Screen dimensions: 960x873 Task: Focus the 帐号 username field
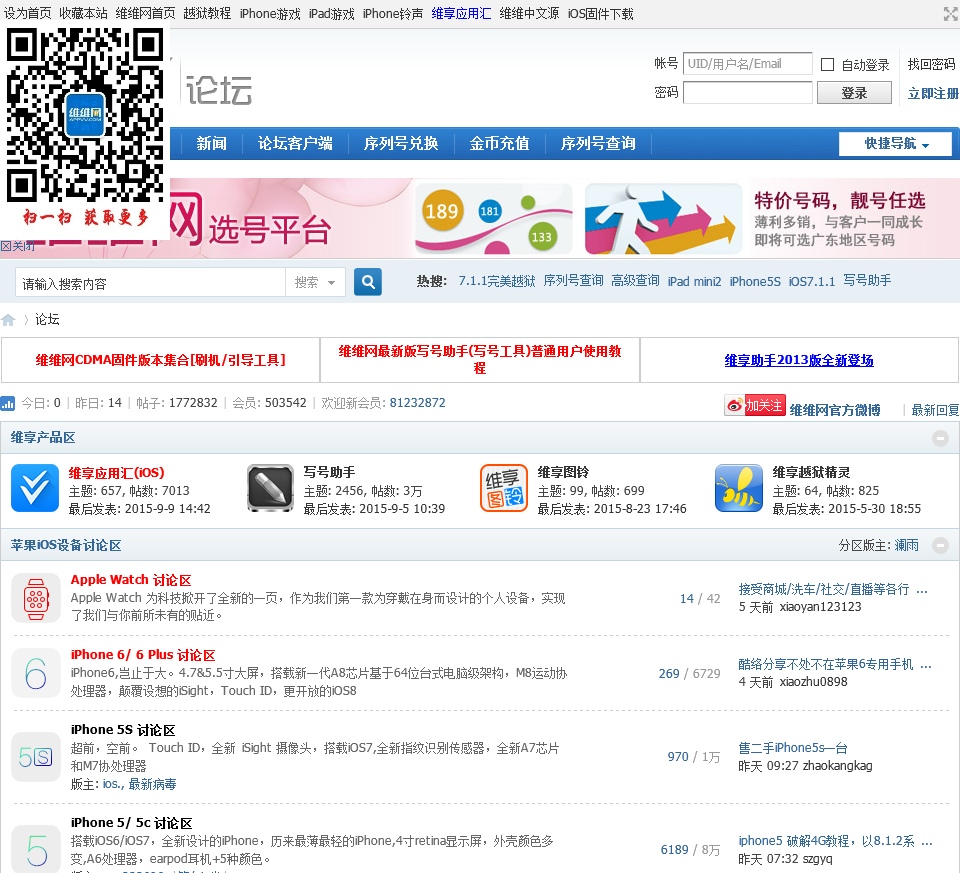click(748, 64)
